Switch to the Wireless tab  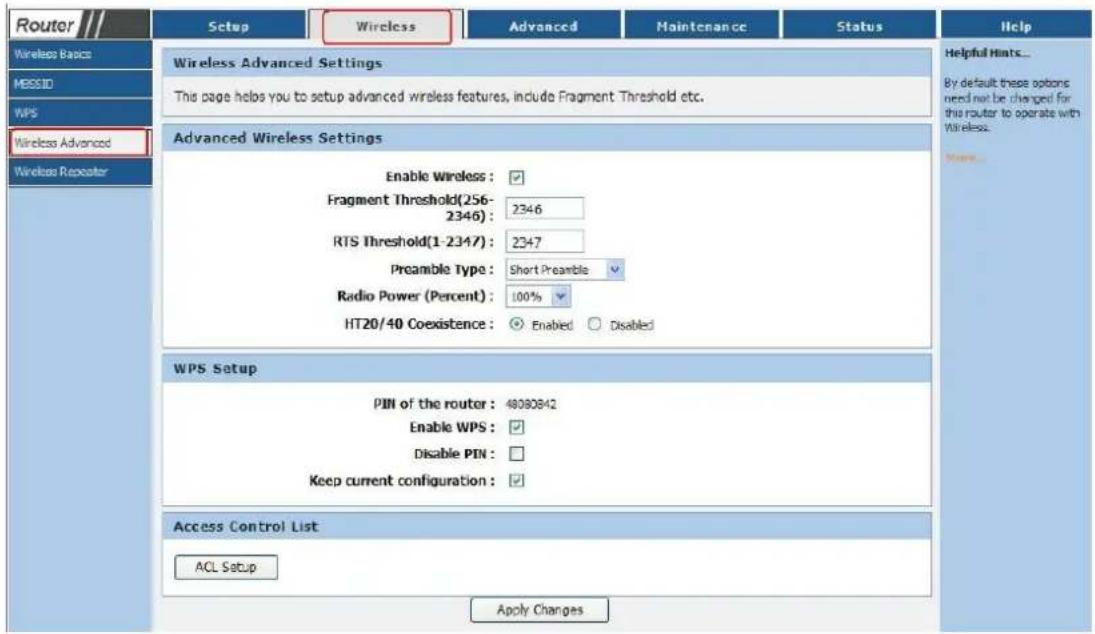(386, 27)
